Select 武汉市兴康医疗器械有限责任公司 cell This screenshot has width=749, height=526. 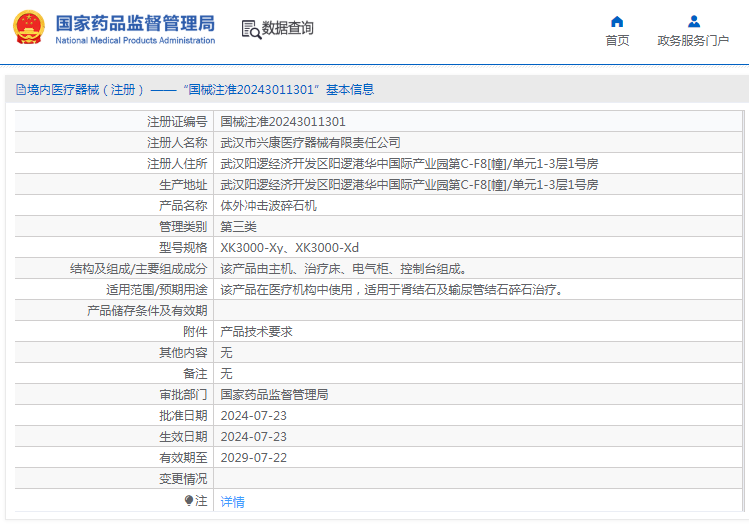point(310,143)
